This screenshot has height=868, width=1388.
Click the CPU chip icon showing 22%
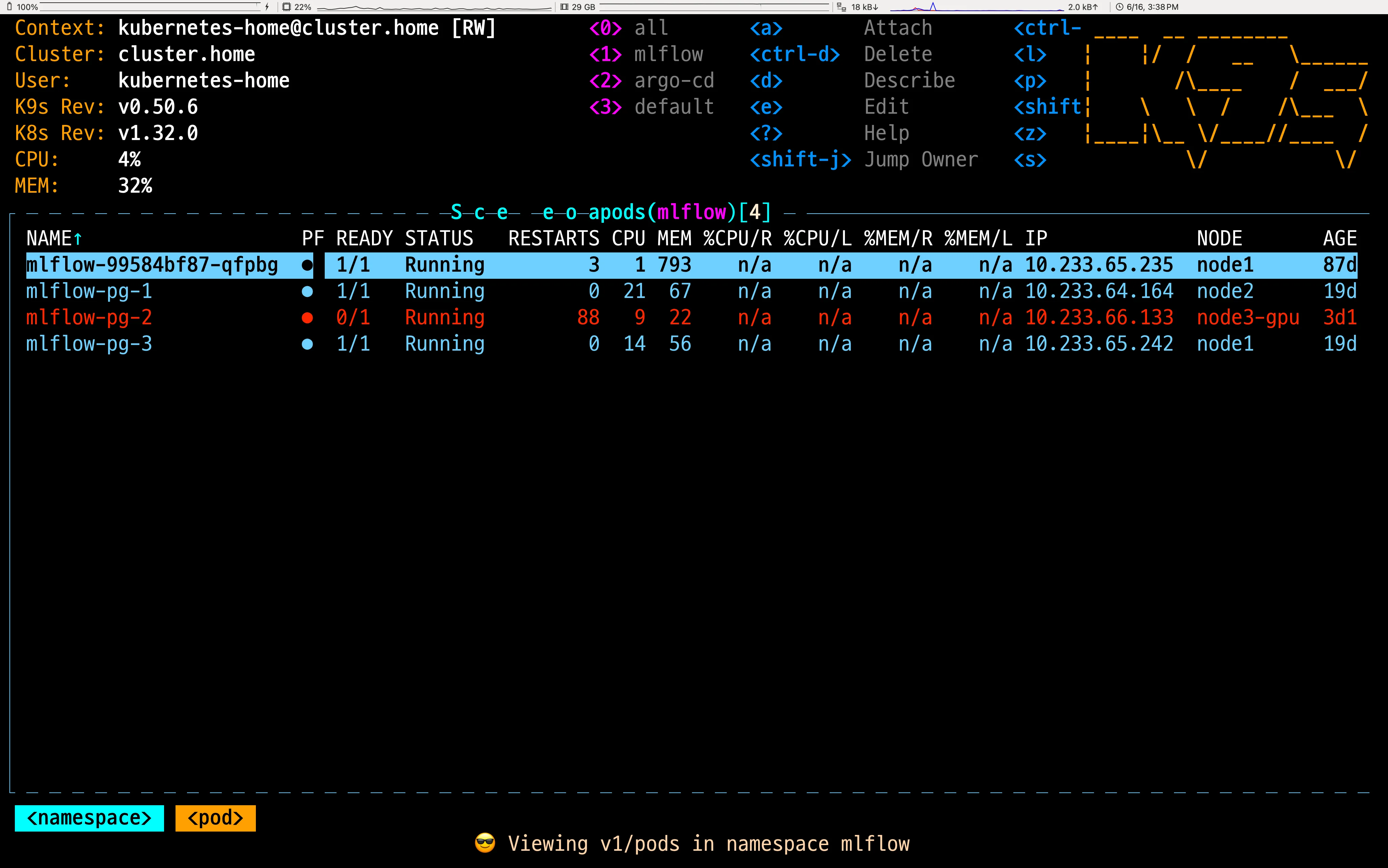(287, 7)
